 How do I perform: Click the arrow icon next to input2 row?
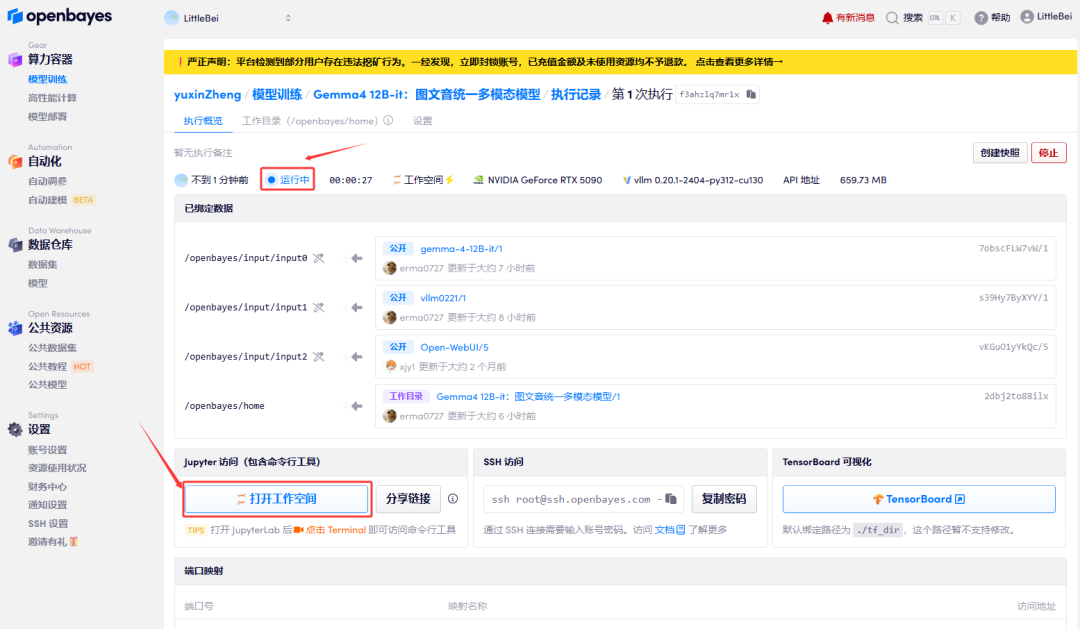coord(357,357)
